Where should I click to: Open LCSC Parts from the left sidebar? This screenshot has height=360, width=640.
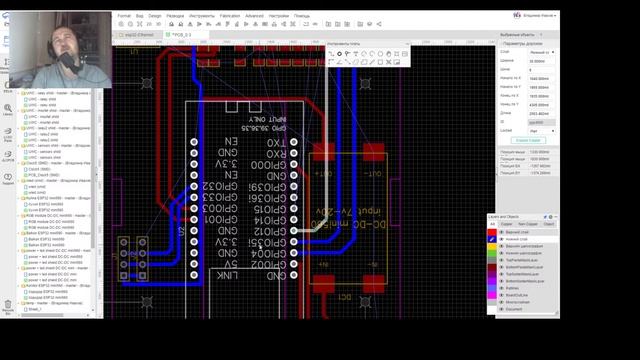8,134
